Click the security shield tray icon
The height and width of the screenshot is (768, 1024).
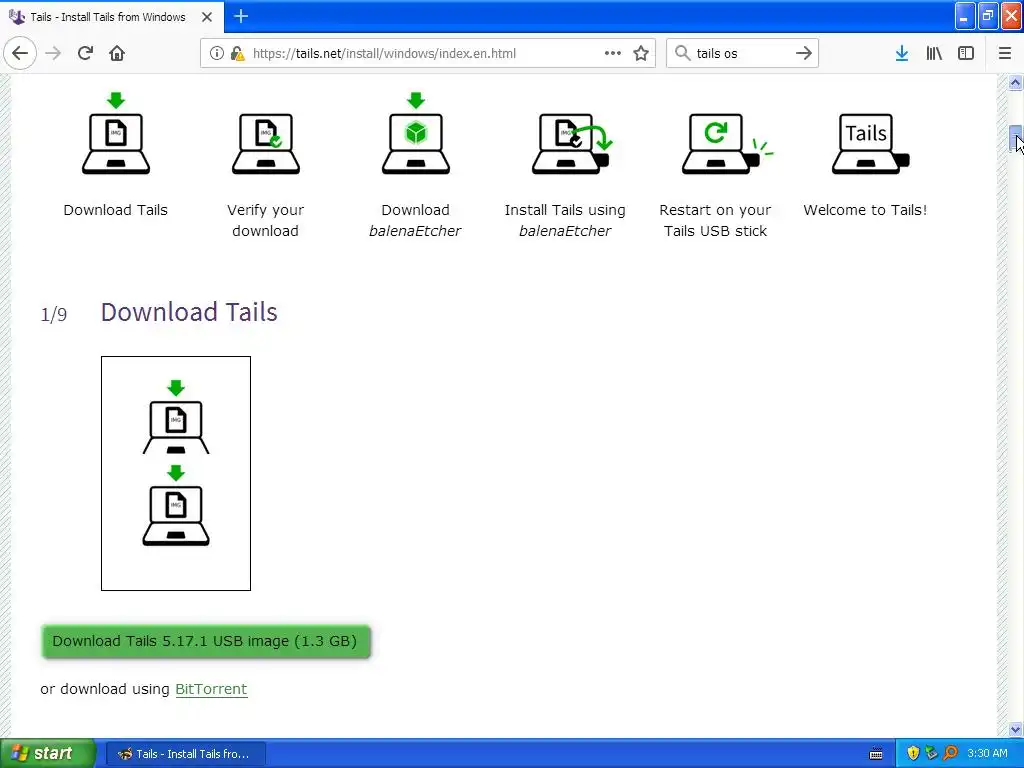coord(913,754)
